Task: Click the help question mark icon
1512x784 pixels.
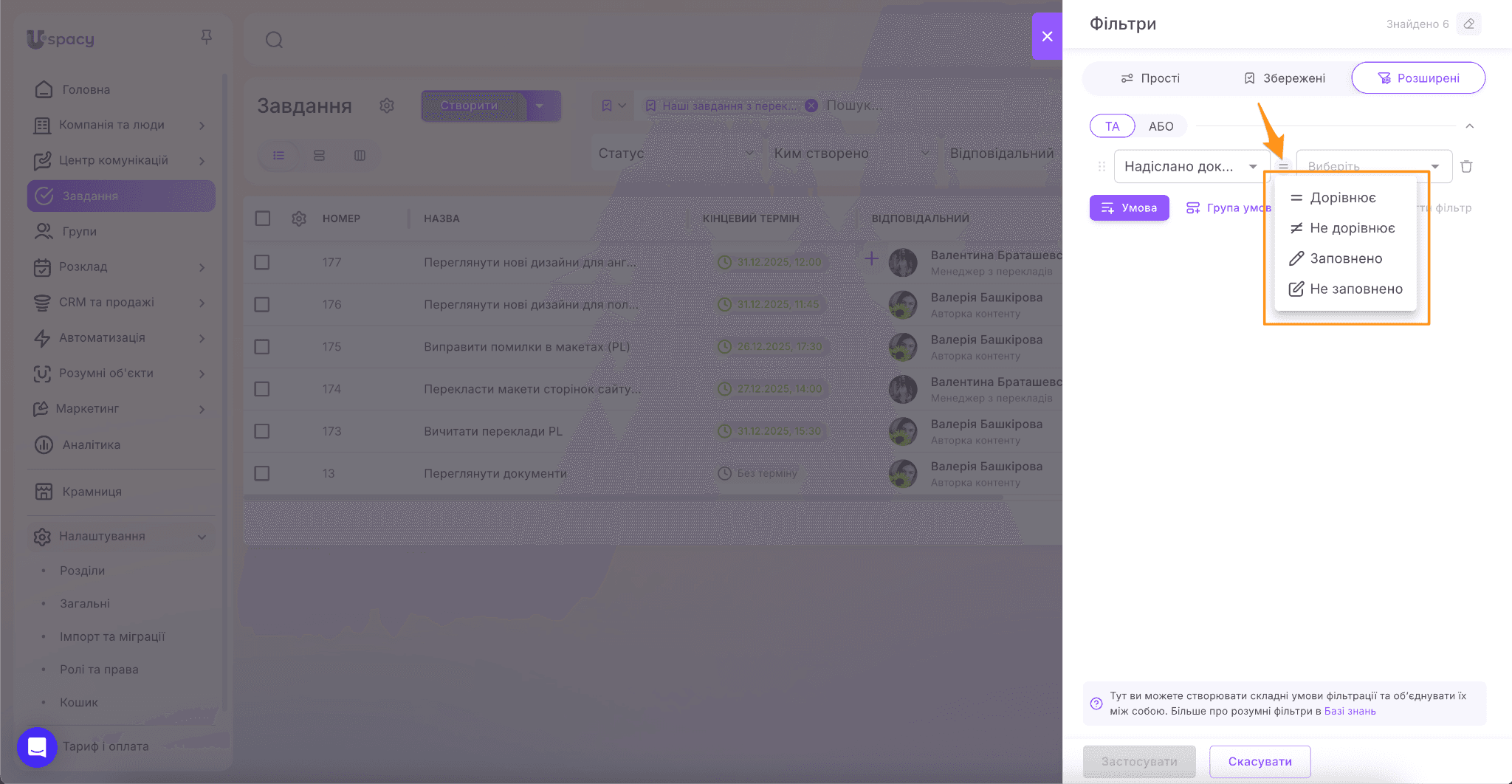Action: coord(1096,704)
